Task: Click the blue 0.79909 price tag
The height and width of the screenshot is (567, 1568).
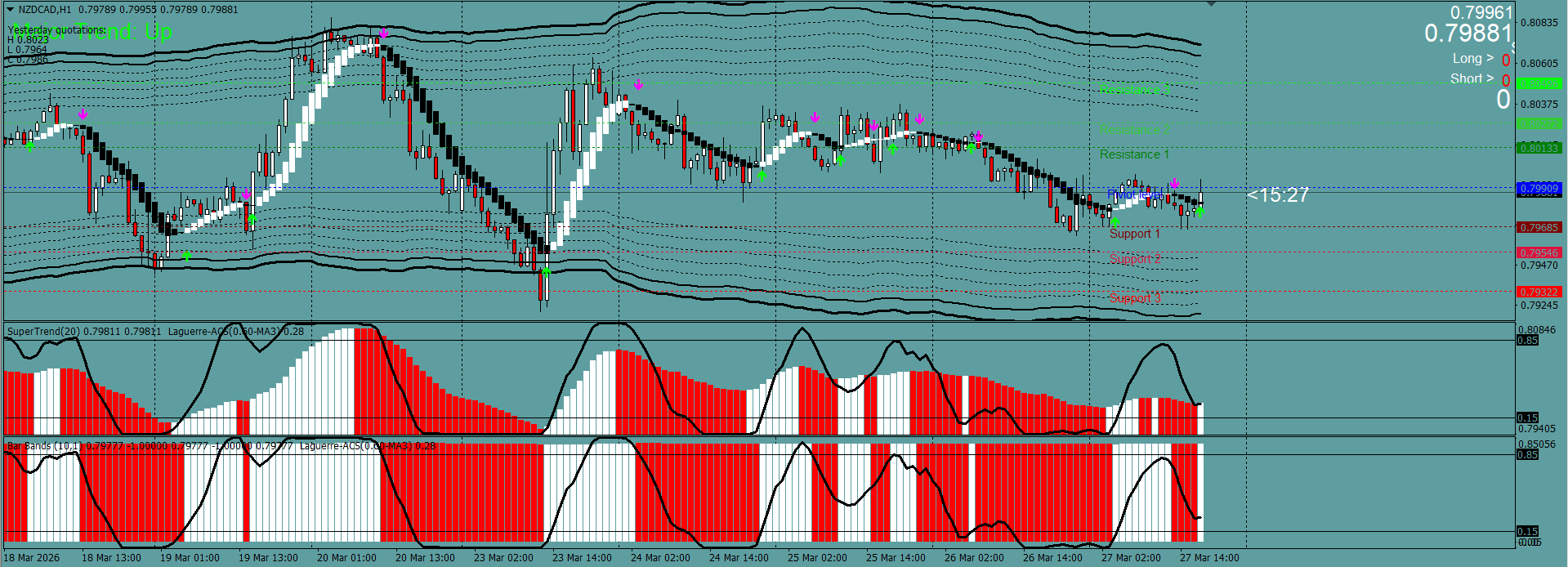Action: pyautogui.click(x=1539, y=189)
